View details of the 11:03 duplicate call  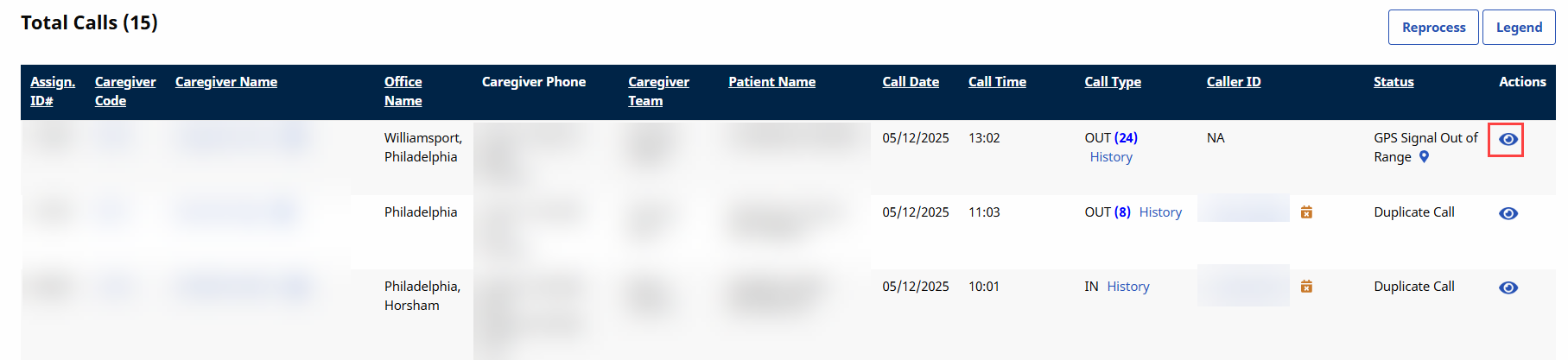pyautogui.click(x=1508, y=213)
